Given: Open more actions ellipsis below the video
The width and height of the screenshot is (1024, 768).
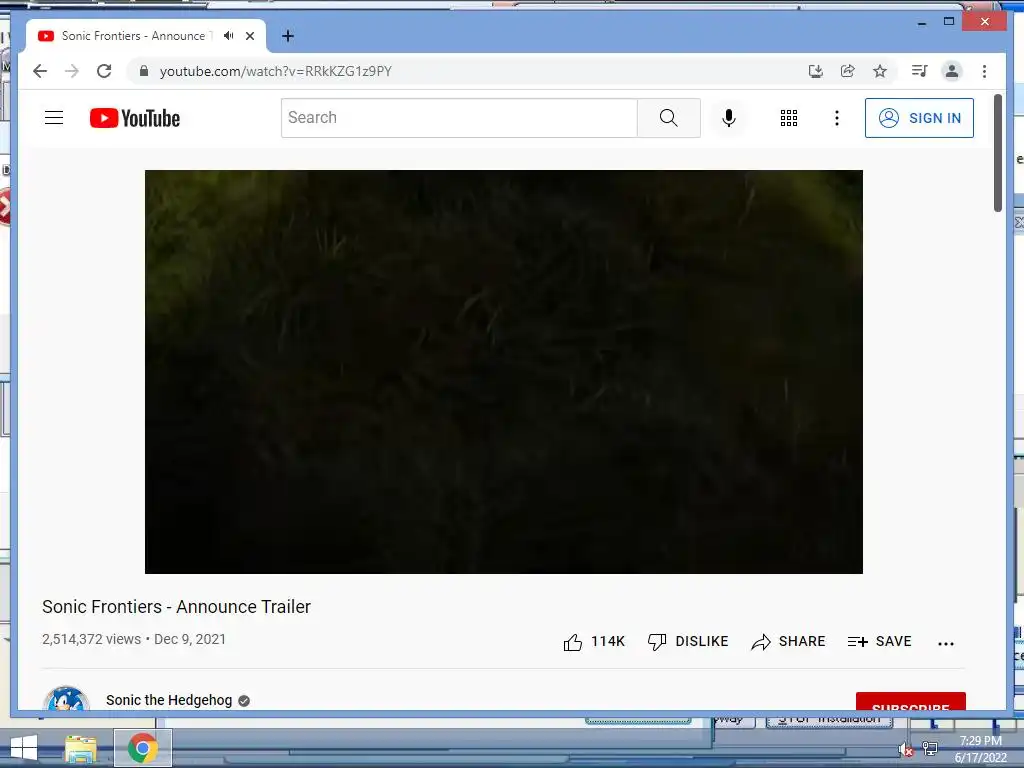Looking at the screenshot, I should coord(946,644).
